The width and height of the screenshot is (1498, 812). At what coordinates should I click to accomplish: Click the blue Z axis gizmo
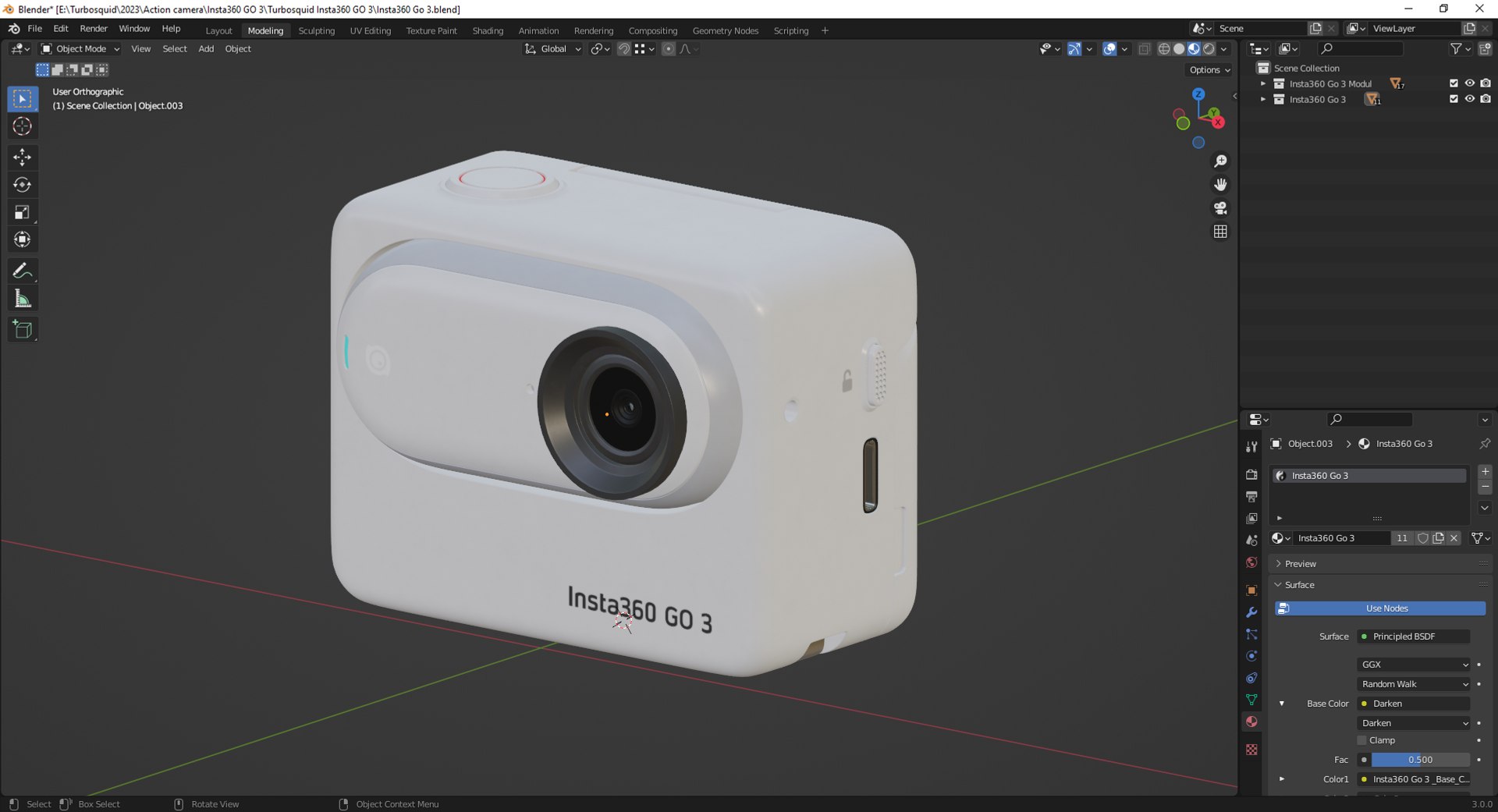[1198, 94]
